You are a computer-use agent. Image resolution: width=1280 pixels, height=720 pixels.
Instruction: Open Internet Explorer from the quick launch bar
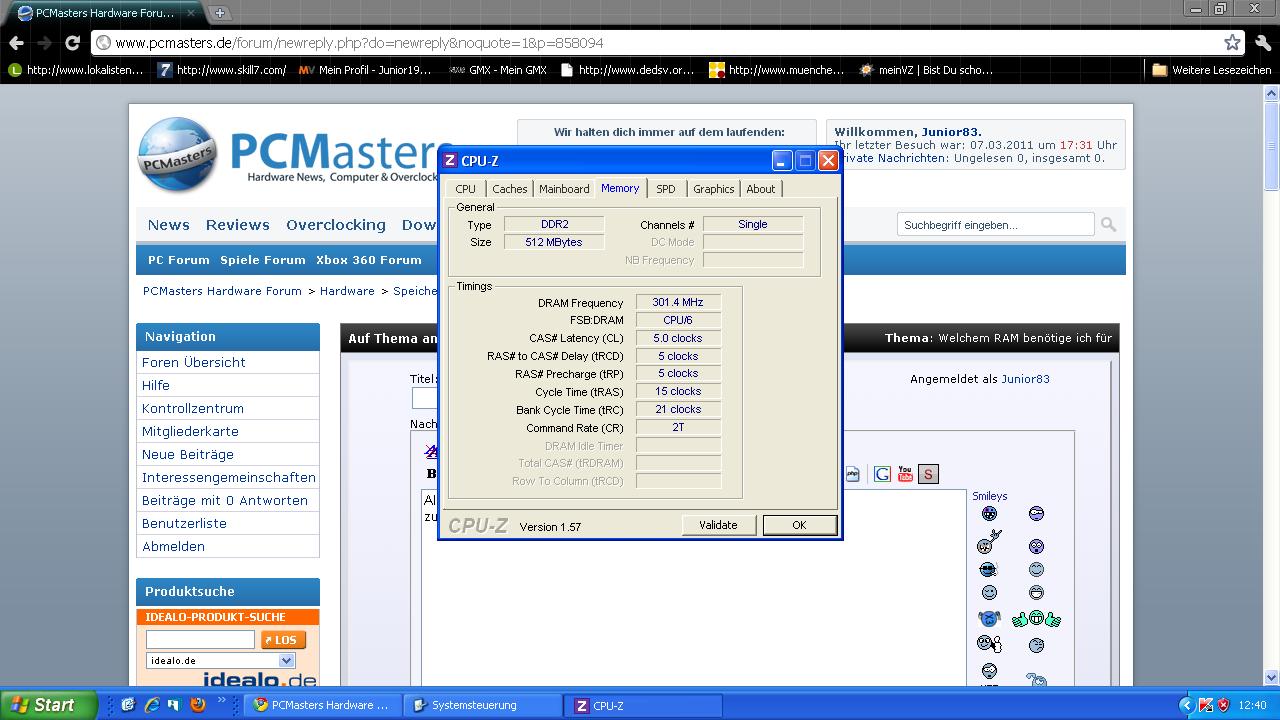pyautogui.click(x=150, y=705)
